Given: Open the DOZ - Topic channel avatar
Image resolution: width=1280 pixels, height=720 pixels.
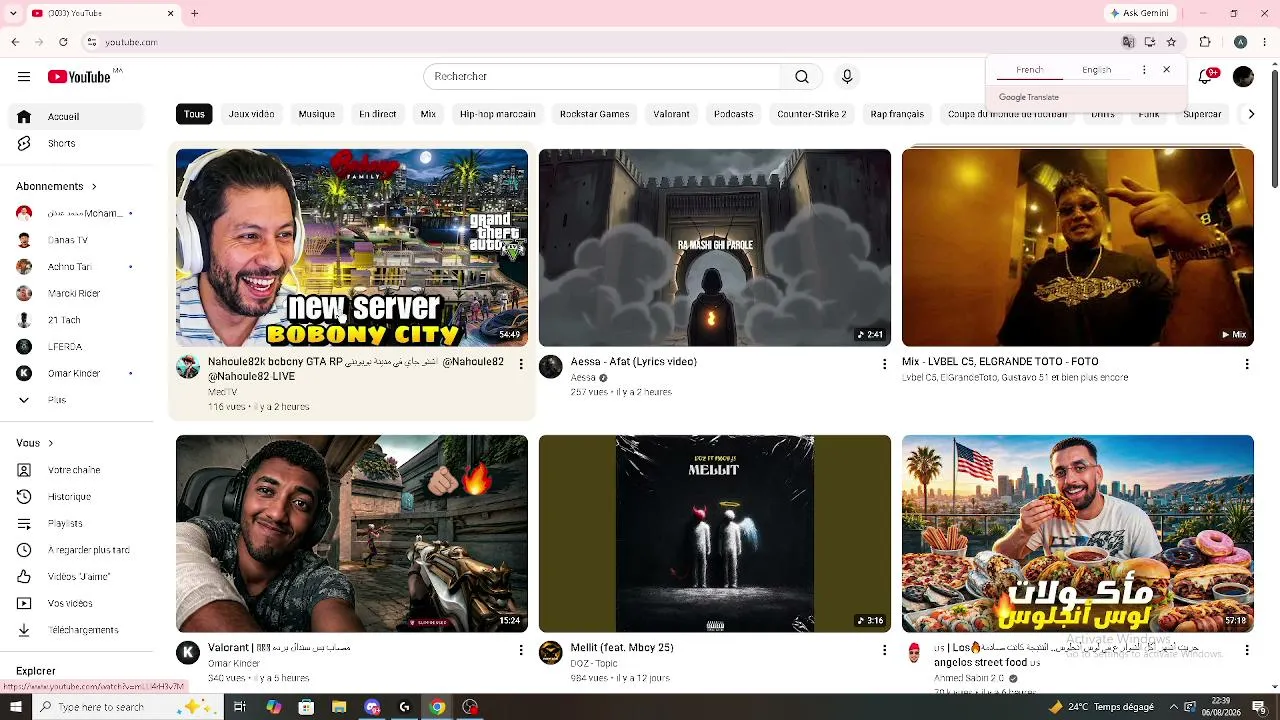Looking at the screenshot, I should 551,653.
